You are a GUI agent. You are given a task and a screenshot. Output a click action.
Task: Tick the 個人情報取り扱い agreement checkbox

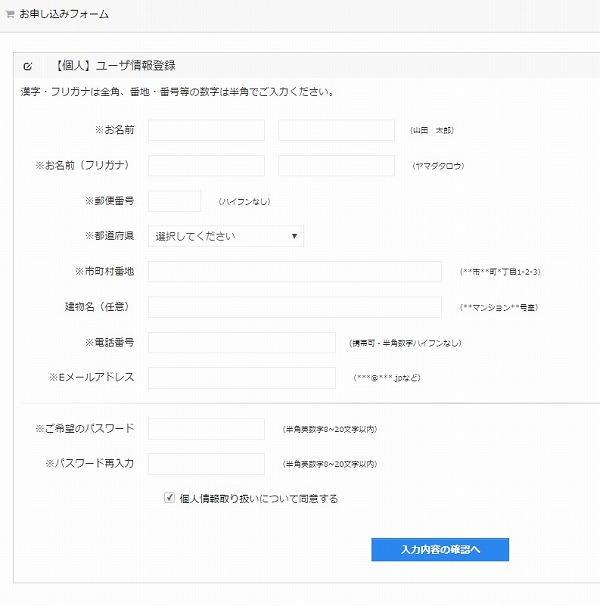coord(169,497)
